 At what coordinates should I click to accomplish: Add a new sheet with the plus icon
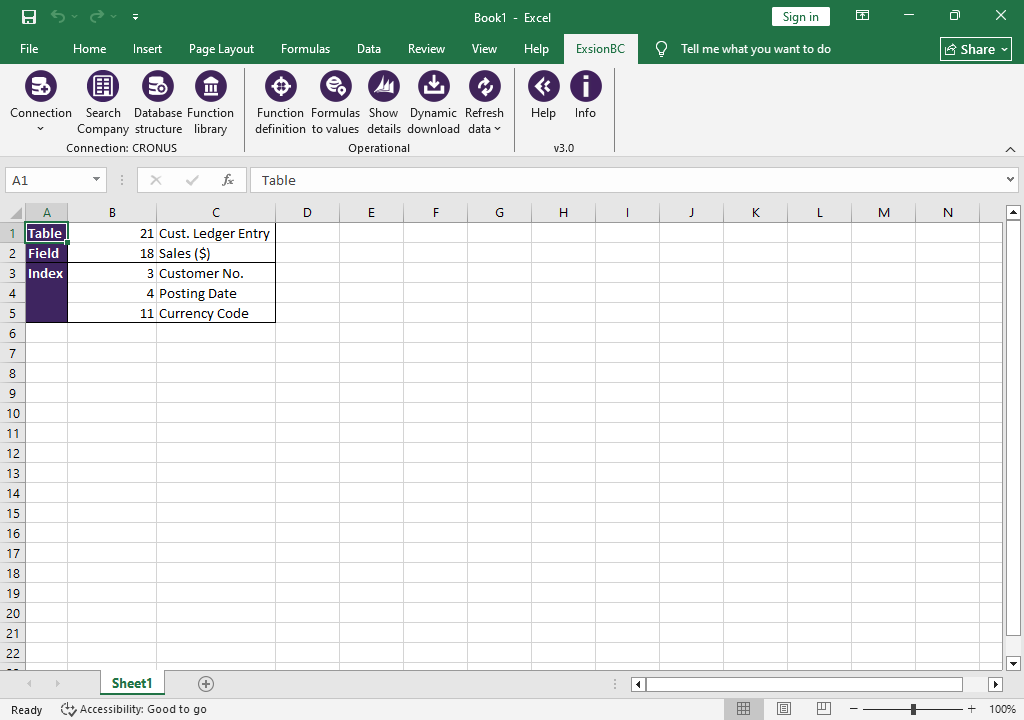tap(206, 684)
